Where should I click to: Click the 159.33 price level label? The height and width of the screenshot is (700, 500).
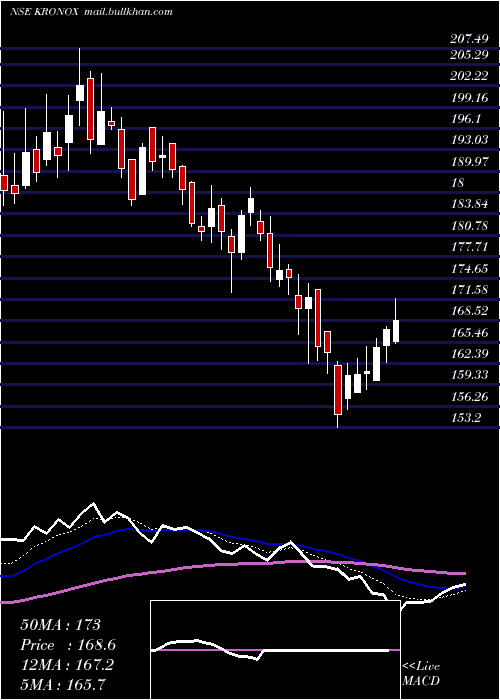469,375
